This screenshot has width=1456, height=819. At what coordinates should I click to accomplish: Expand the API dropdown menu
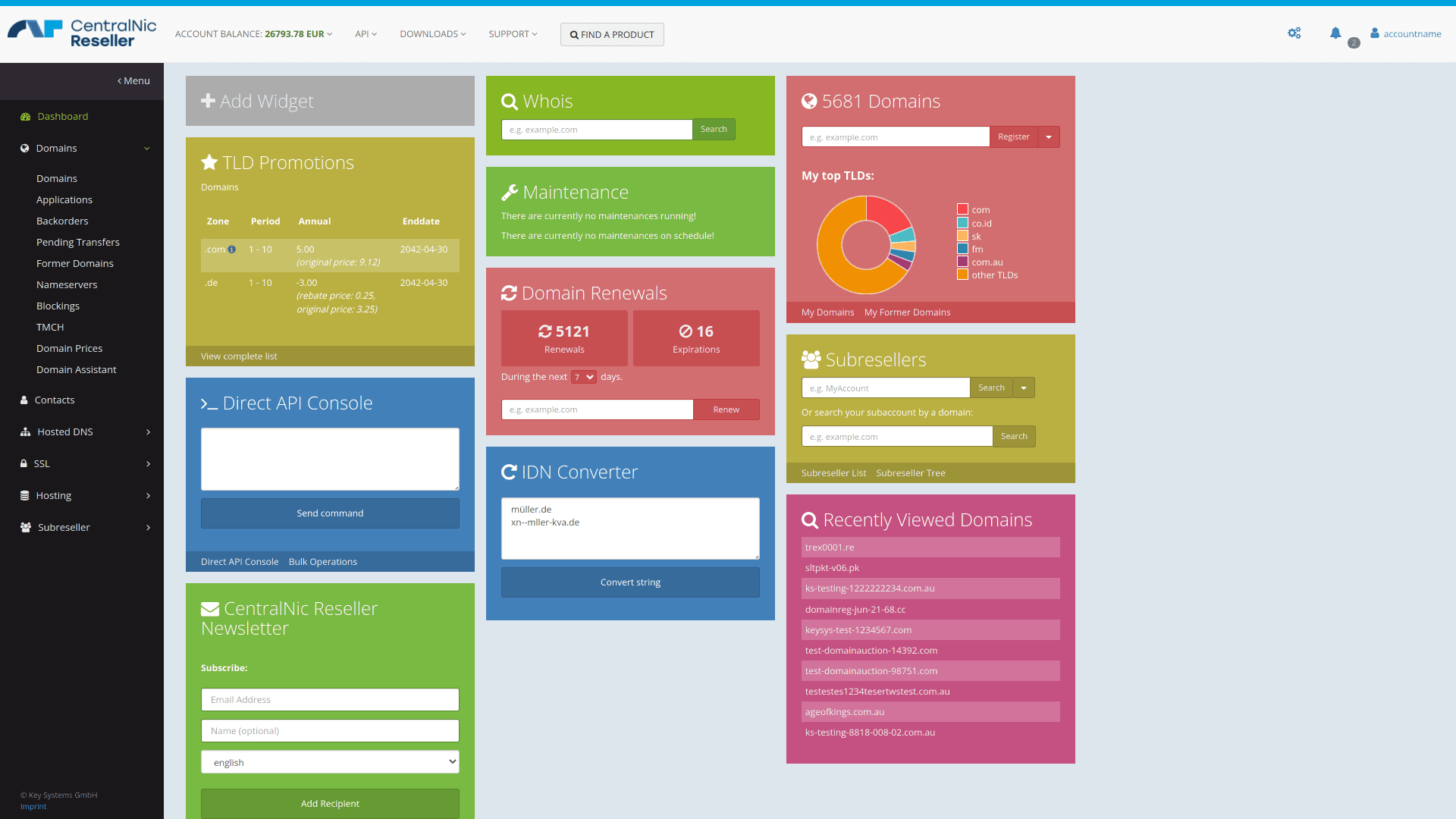(366, 34)
